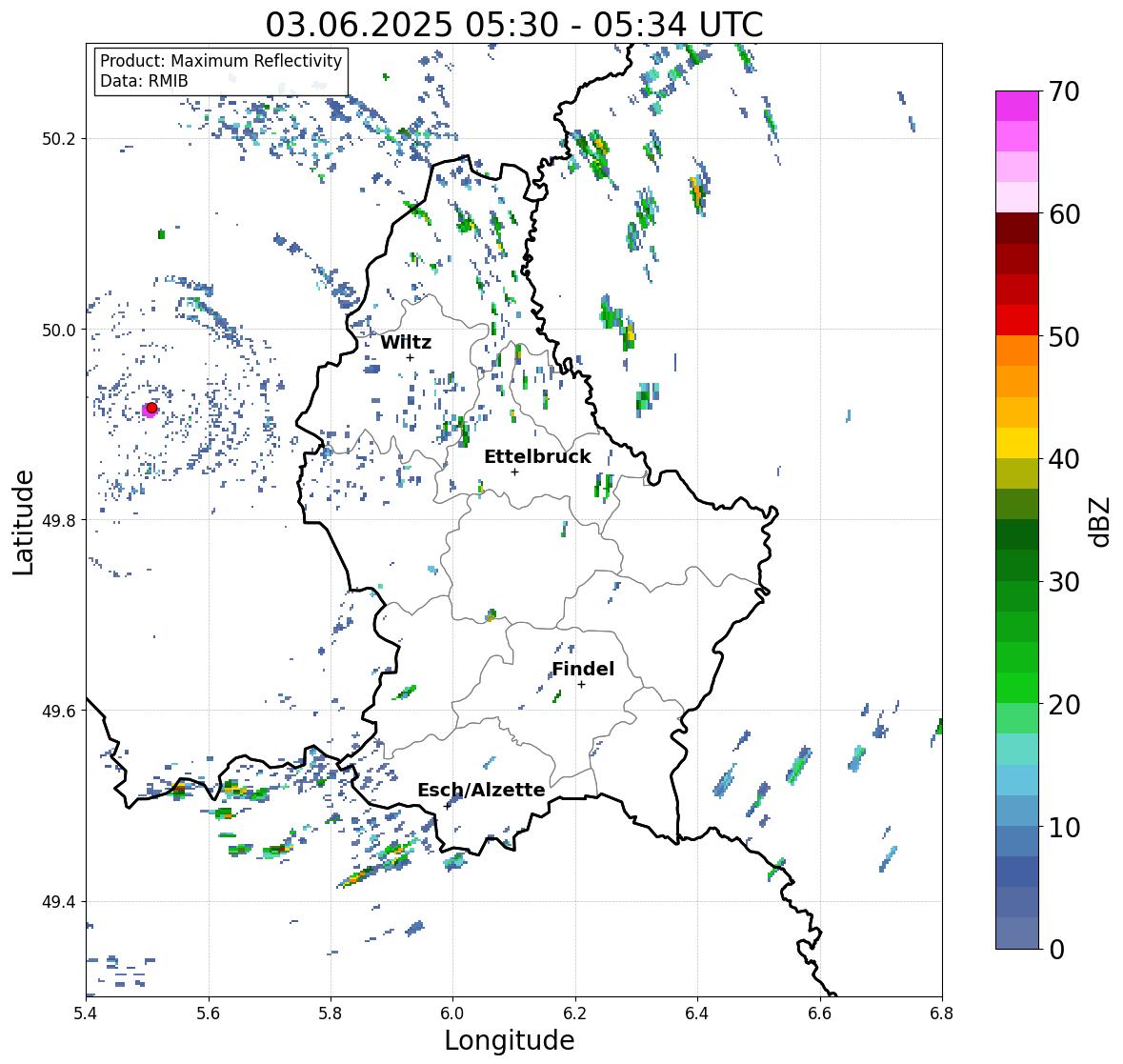Click the yellow colorbar band at 40 dBZ
The width and height of the screenshot is (1123, 1064).
(x=1017, y=443)
